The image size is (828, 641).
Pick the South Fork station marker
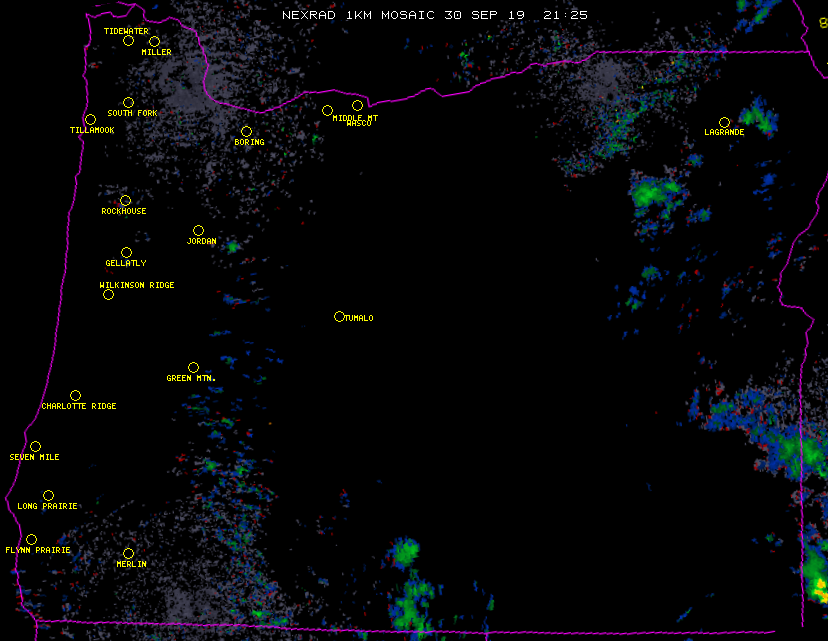click(x=128, y=102)
